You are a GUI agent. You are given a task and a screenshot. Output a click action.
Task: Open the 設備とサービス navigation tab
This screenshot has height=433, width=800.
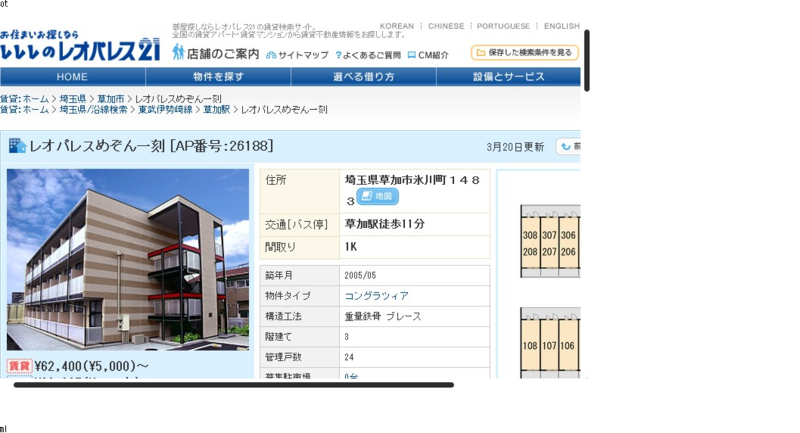[509, 77]
